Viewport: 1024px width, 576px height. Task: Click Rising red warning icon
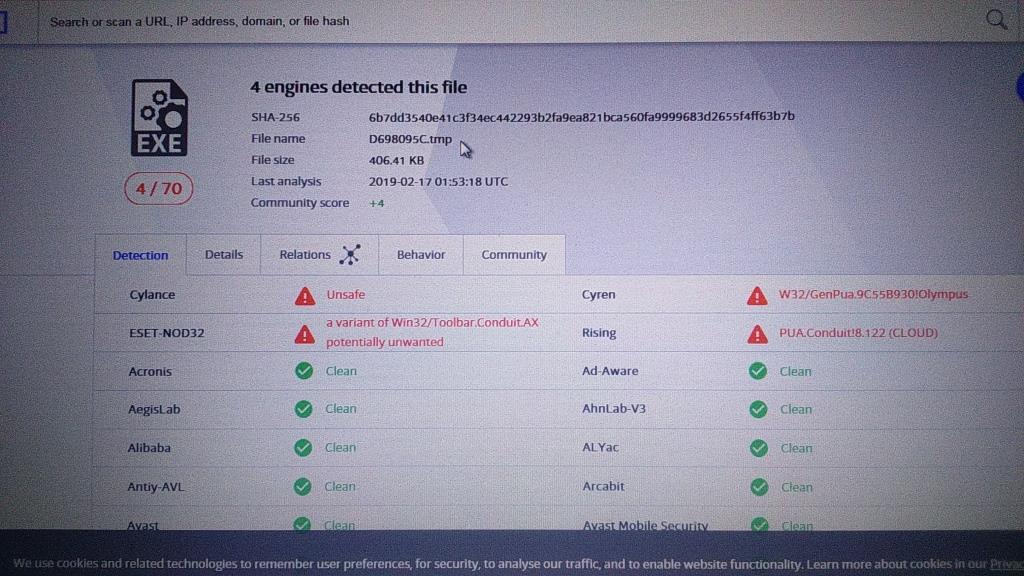pyautogui.click(x=758, y=334)
